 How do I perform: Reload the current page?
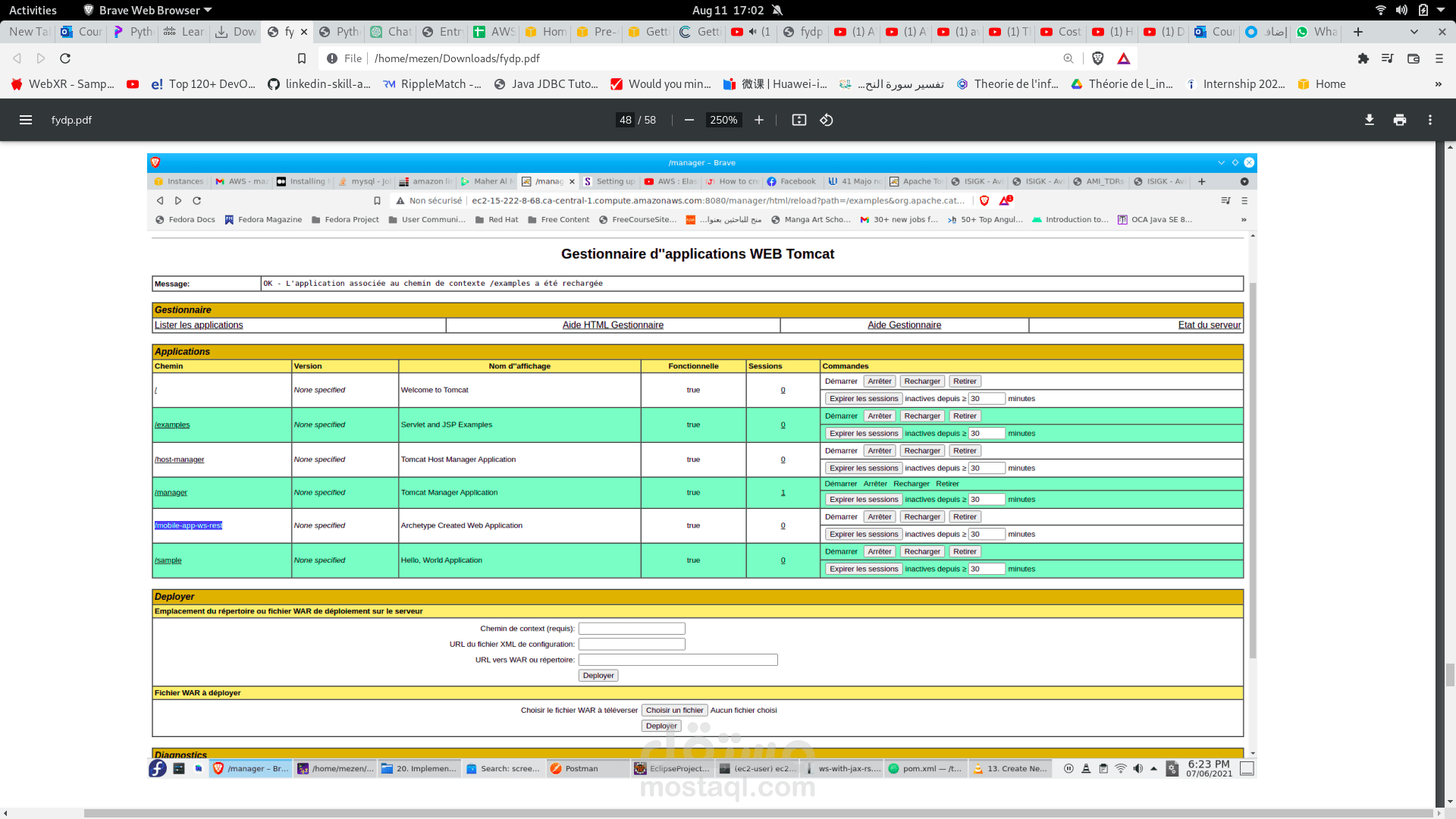pyautogui.click(x=65, y=58)
